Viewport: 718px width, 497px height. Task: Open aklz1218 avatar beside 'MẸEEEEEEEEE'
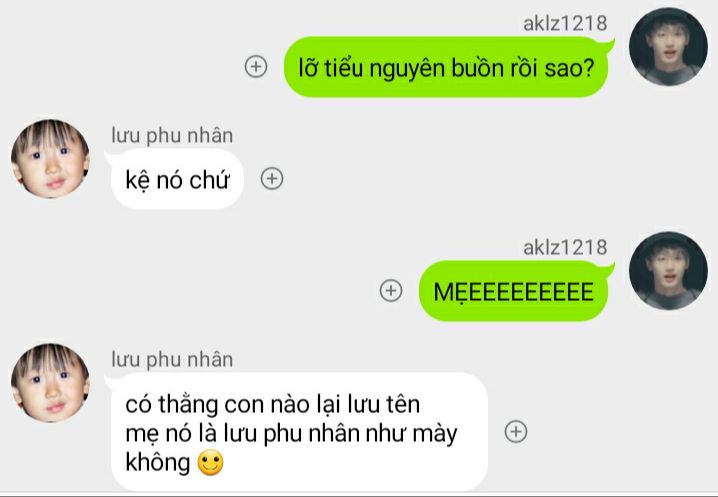[x=669, y=271]
